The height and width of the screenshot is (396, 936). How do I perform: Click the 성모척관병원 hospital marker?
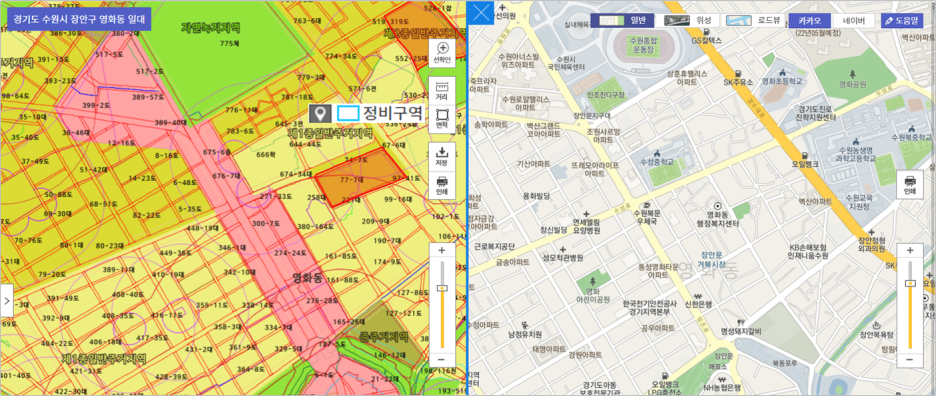point(562,254)
